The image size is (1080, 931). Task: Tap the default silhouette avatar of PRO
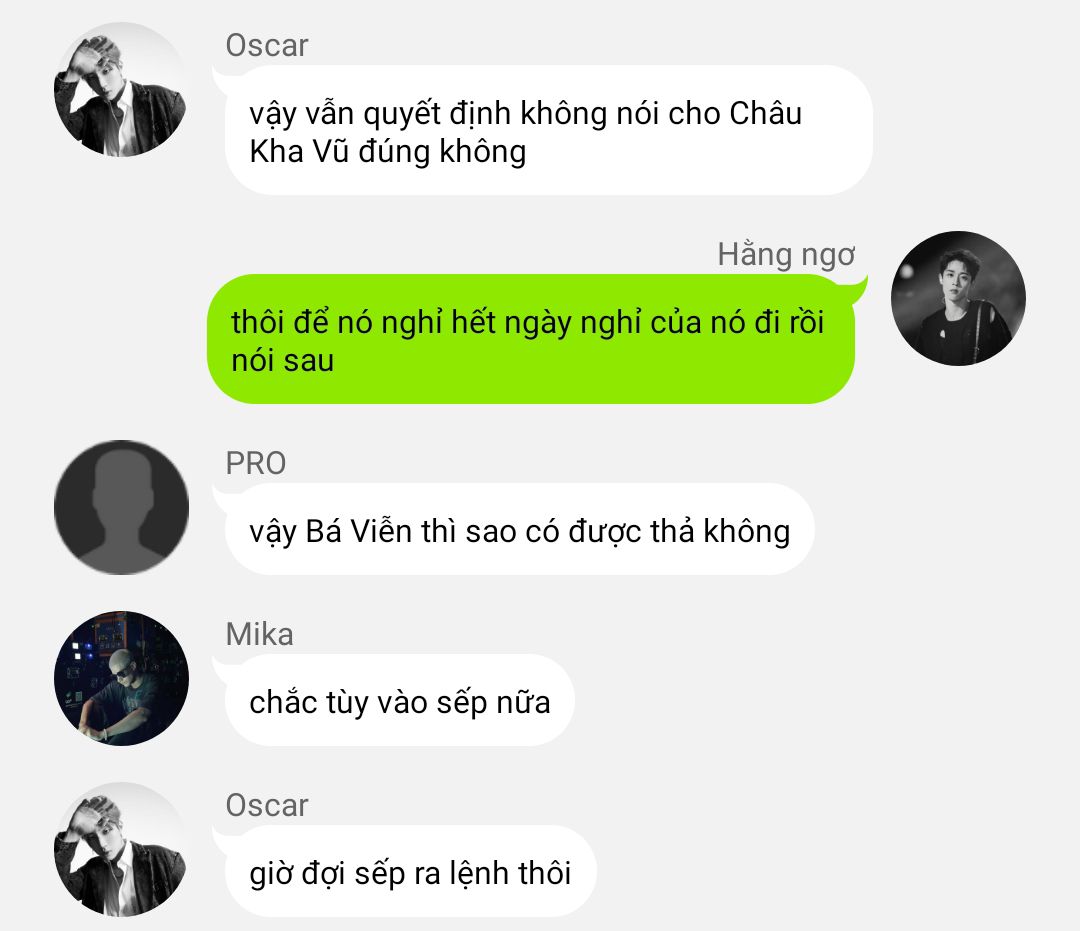pyautogui.click(x=121, y=508)
